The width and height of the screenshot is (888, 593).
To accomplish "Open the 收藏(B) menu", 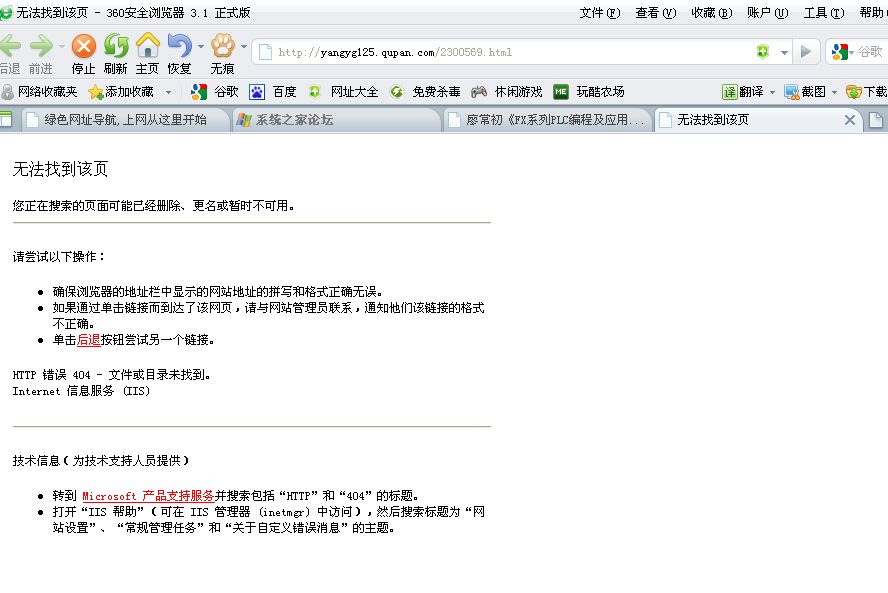I will pyautogui.click(x=711, y=13).
